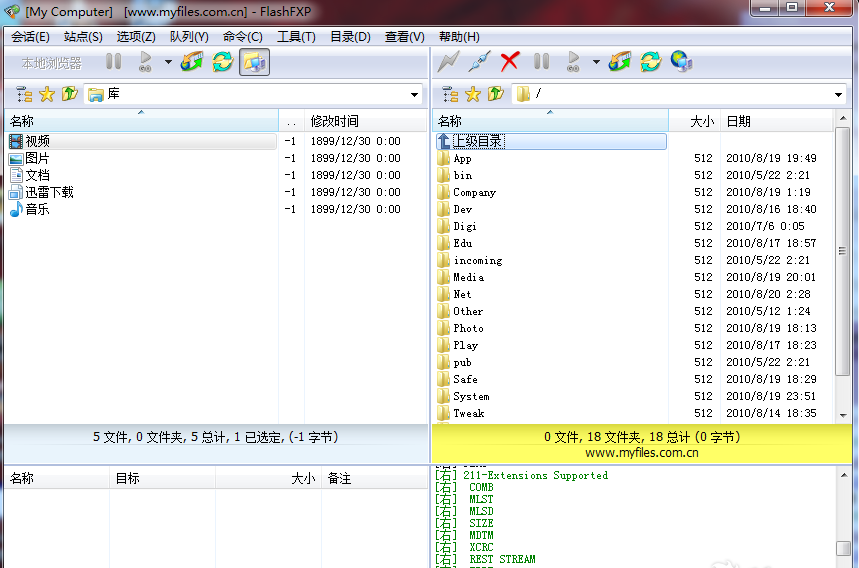859x568 pixels.
Task: Click remote file list scrollbar down arrow
Action: pyautogui.click(x=843, y=416)
